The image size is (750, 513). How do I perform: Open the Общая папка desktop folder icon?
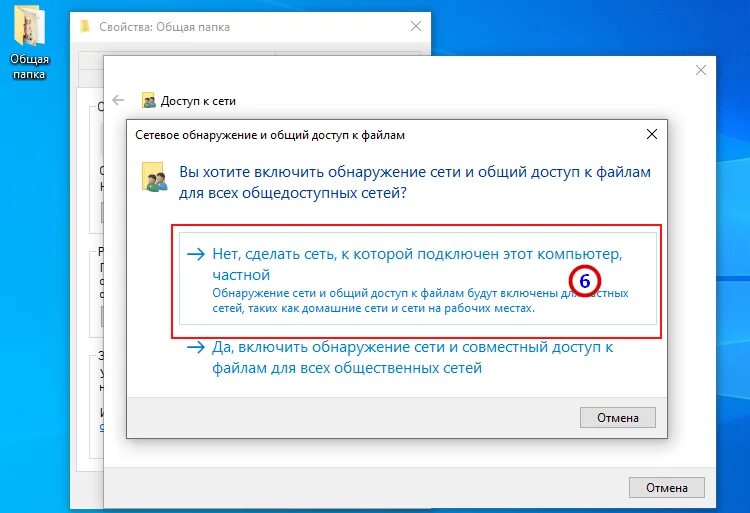(x=29, y=42)
